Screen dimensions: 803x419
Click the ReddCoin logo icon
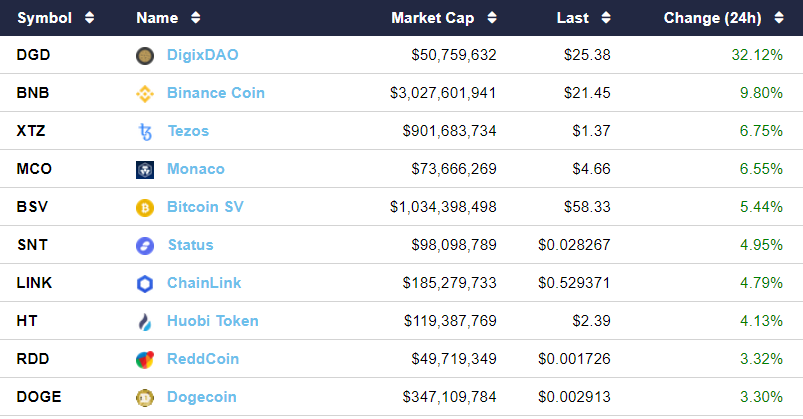145,359
